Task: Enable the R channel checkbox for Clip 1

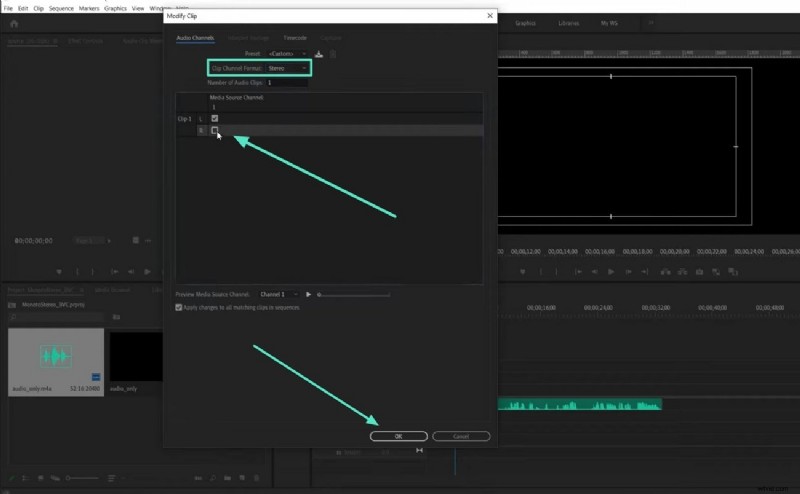Action: pos(214,130)
